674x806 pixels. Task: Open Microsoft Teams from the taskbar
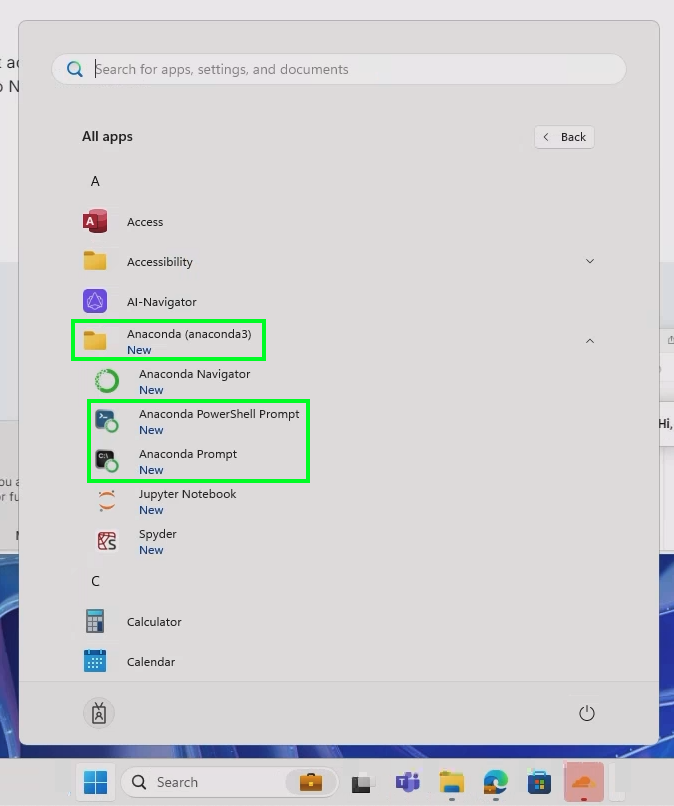[x=407, y=782]
